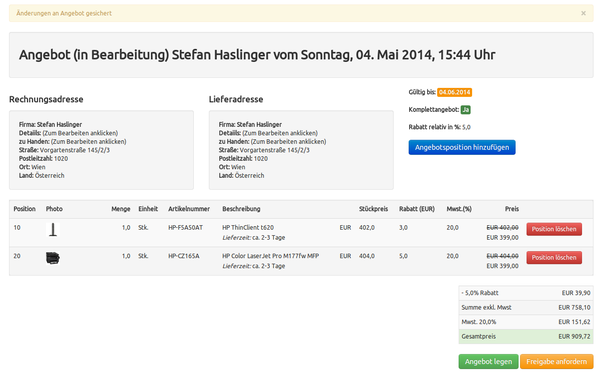The image size is (609, 383).
Task: Click Rechnungsadresse street 'Vorgartenstraße 145/2/3'
Action: click(x=75, y=150)
